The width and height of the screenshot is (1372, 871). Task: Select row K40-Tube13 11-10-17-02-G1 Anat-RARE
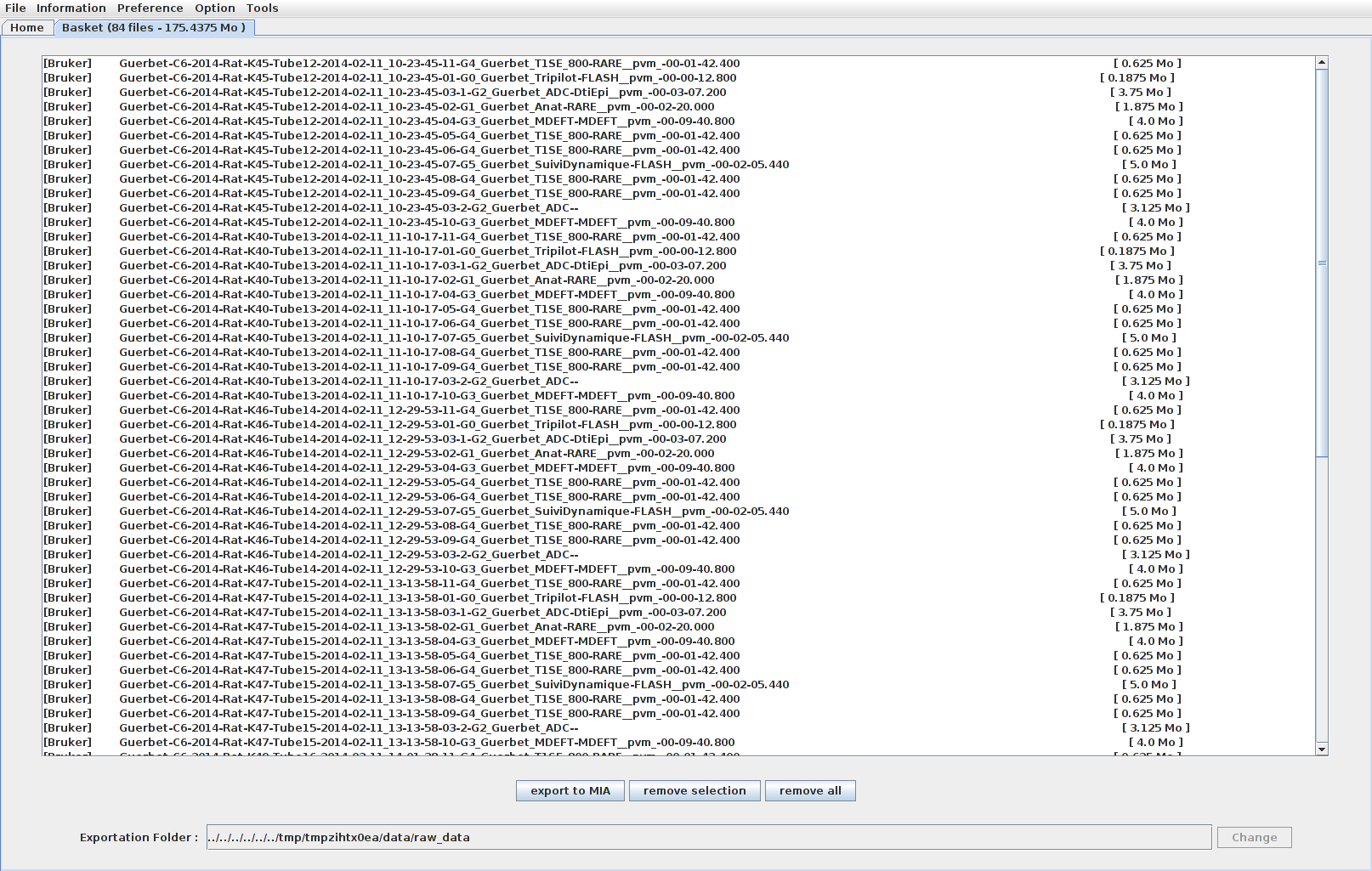[678, 280]
